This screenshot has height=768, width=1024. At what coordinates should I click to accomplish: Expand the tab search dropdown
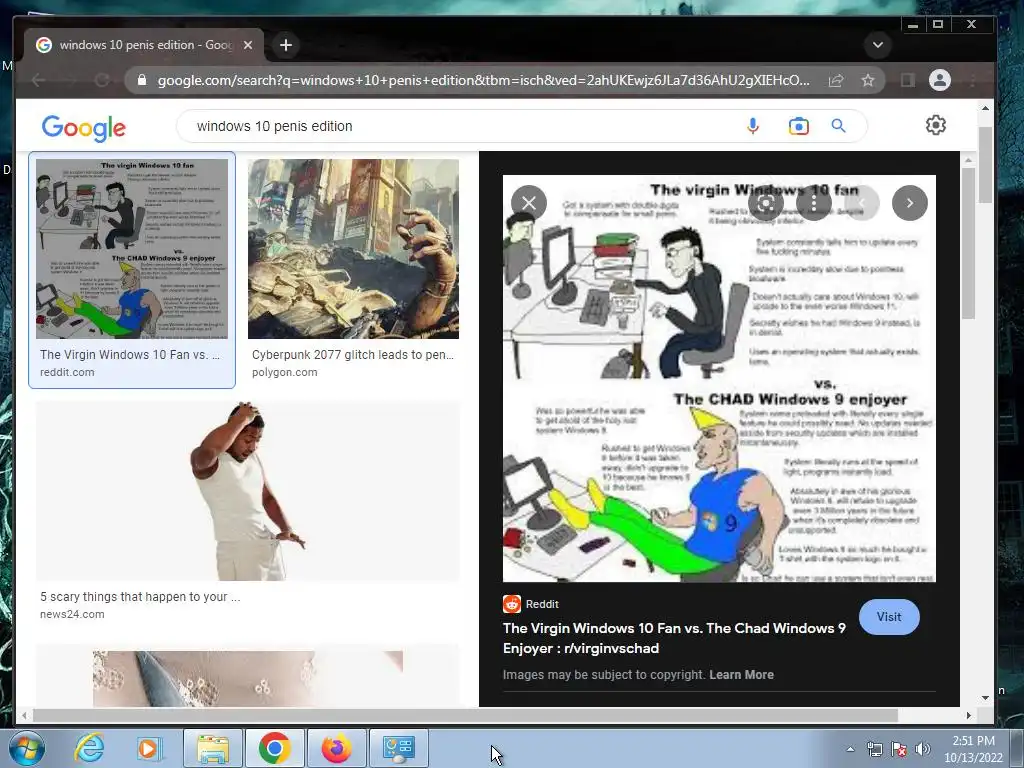pos(878,45)
